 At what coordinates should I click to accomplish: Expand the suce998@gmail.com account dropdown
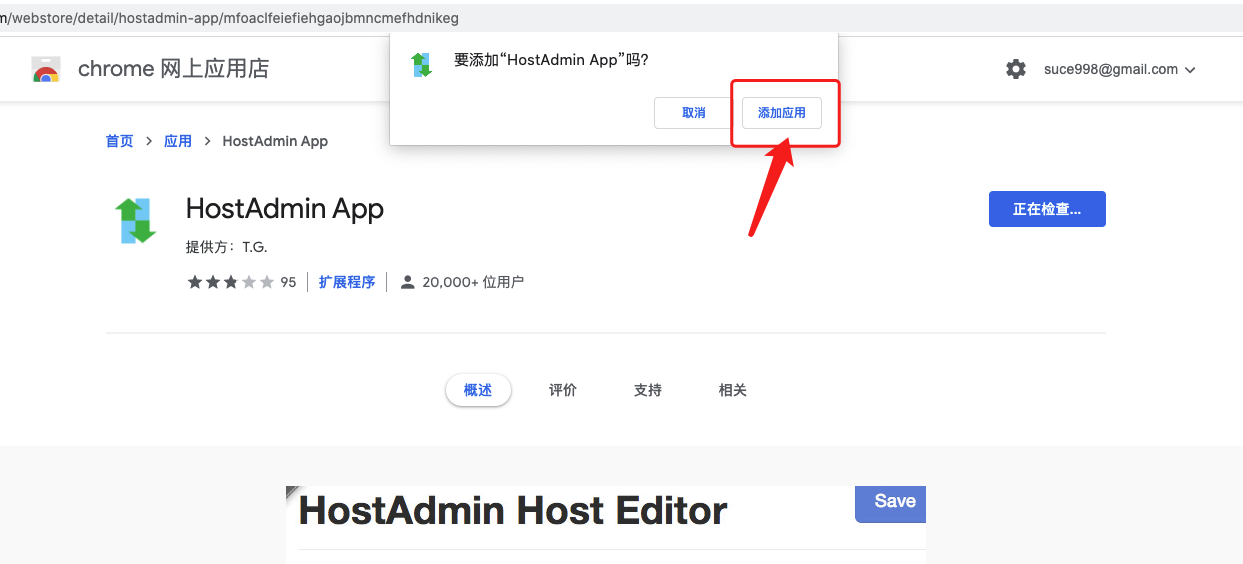(x=1120, y=69)
